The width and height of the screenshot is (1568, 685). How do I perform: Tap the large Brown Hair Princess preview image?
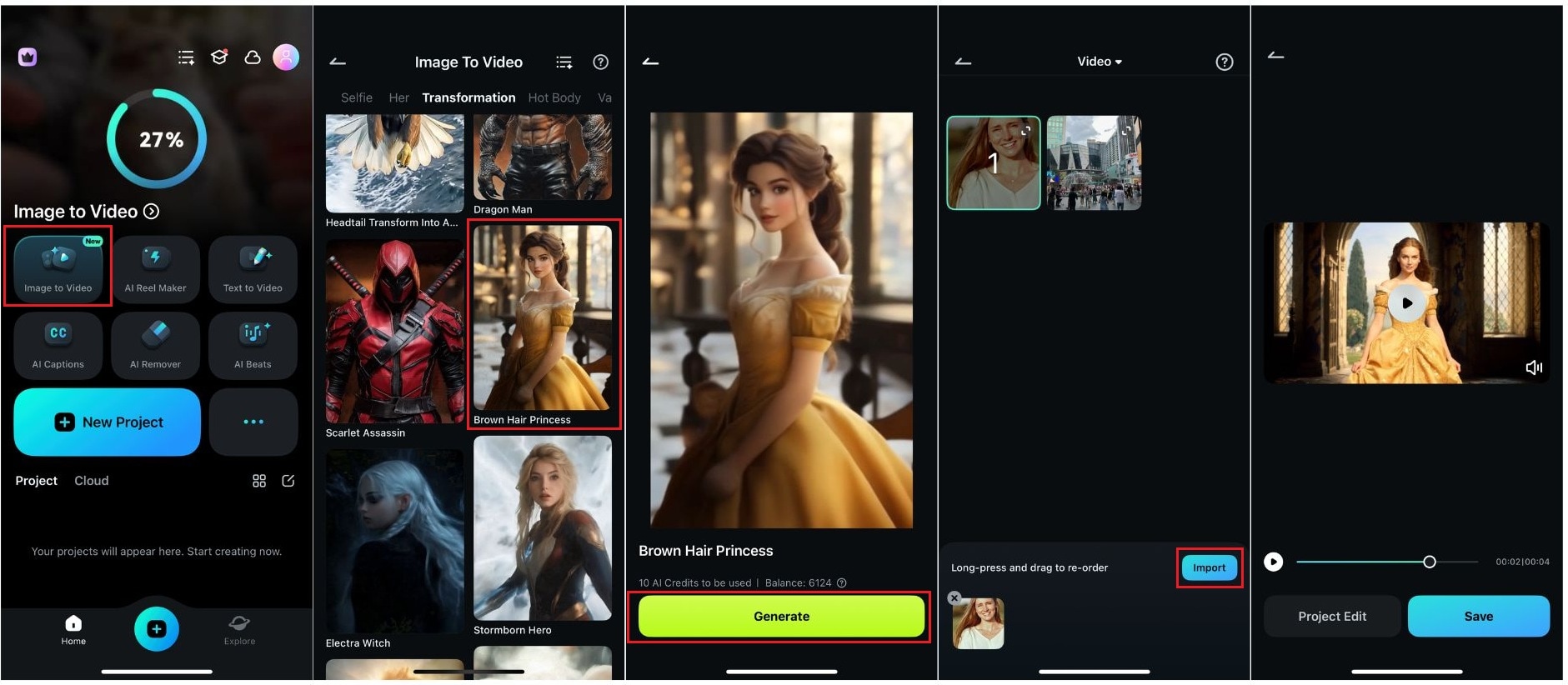point(781,320)
